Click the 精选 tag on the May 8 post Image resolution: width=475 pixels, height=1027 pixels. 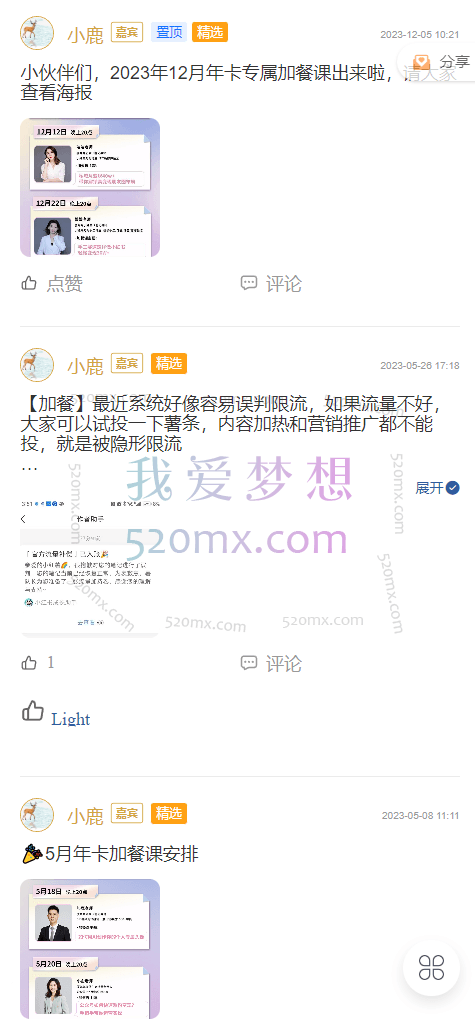169,813
